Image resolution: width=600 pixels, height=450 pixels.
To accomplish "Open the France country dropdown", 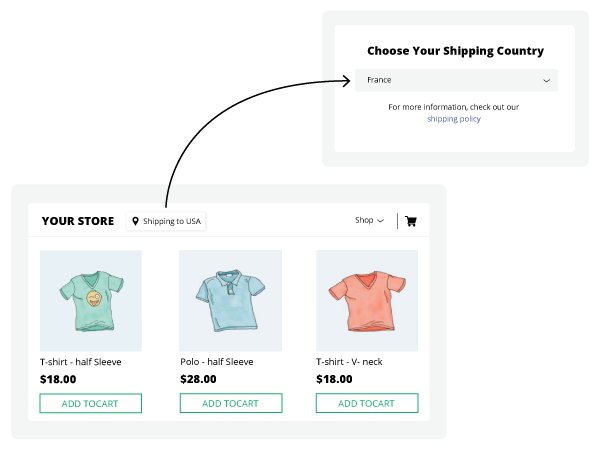I will (457, 80).
